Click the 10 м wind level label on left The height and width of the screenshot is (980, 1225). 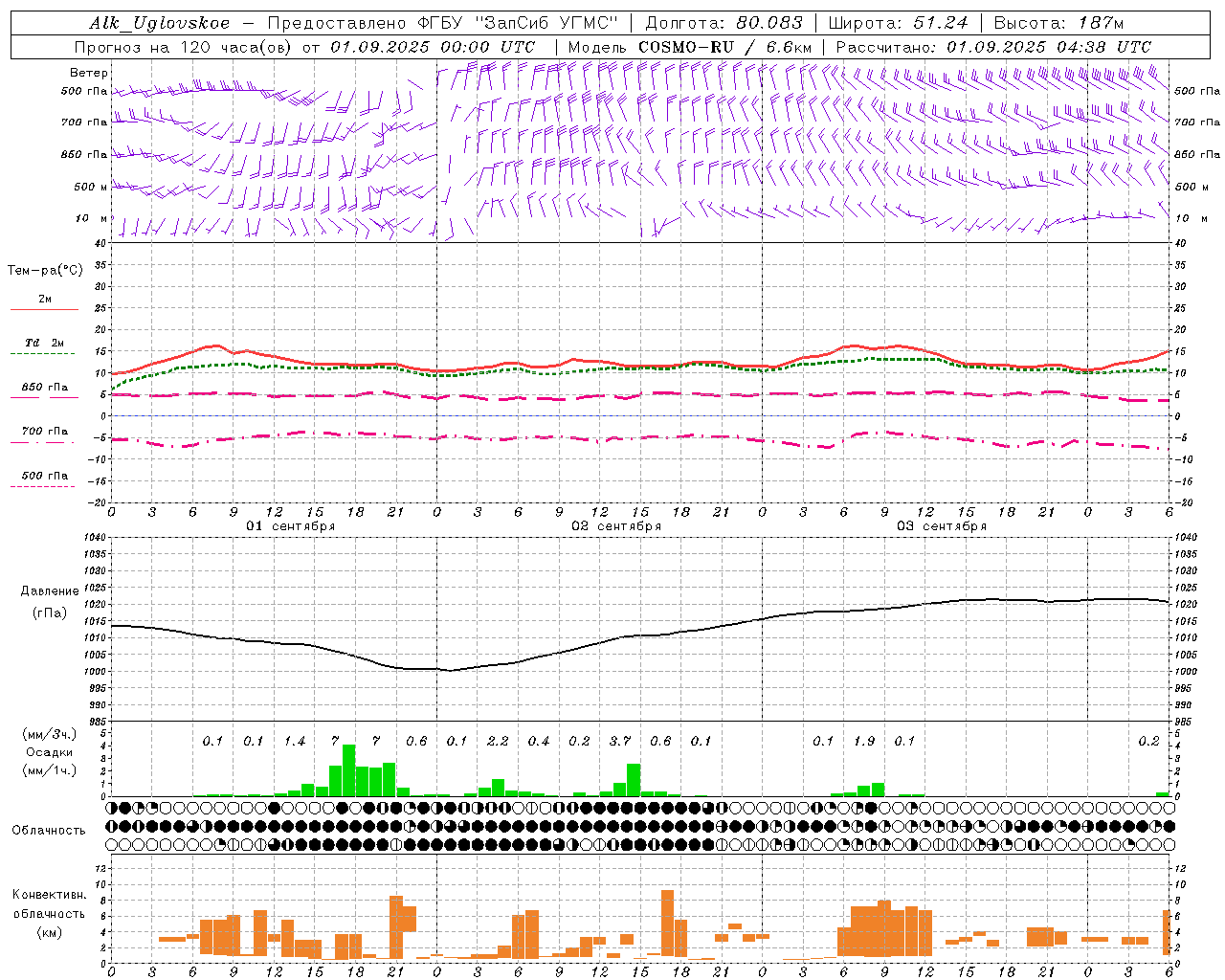tap(92, 219)
